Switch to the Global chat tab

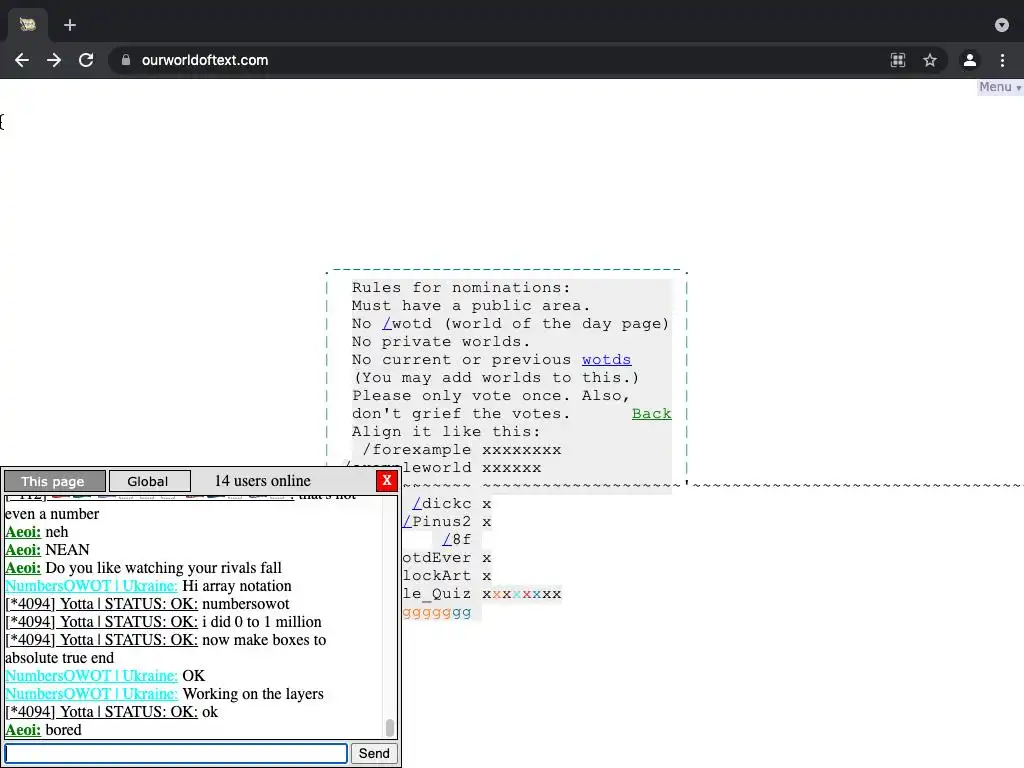(150, 481)
